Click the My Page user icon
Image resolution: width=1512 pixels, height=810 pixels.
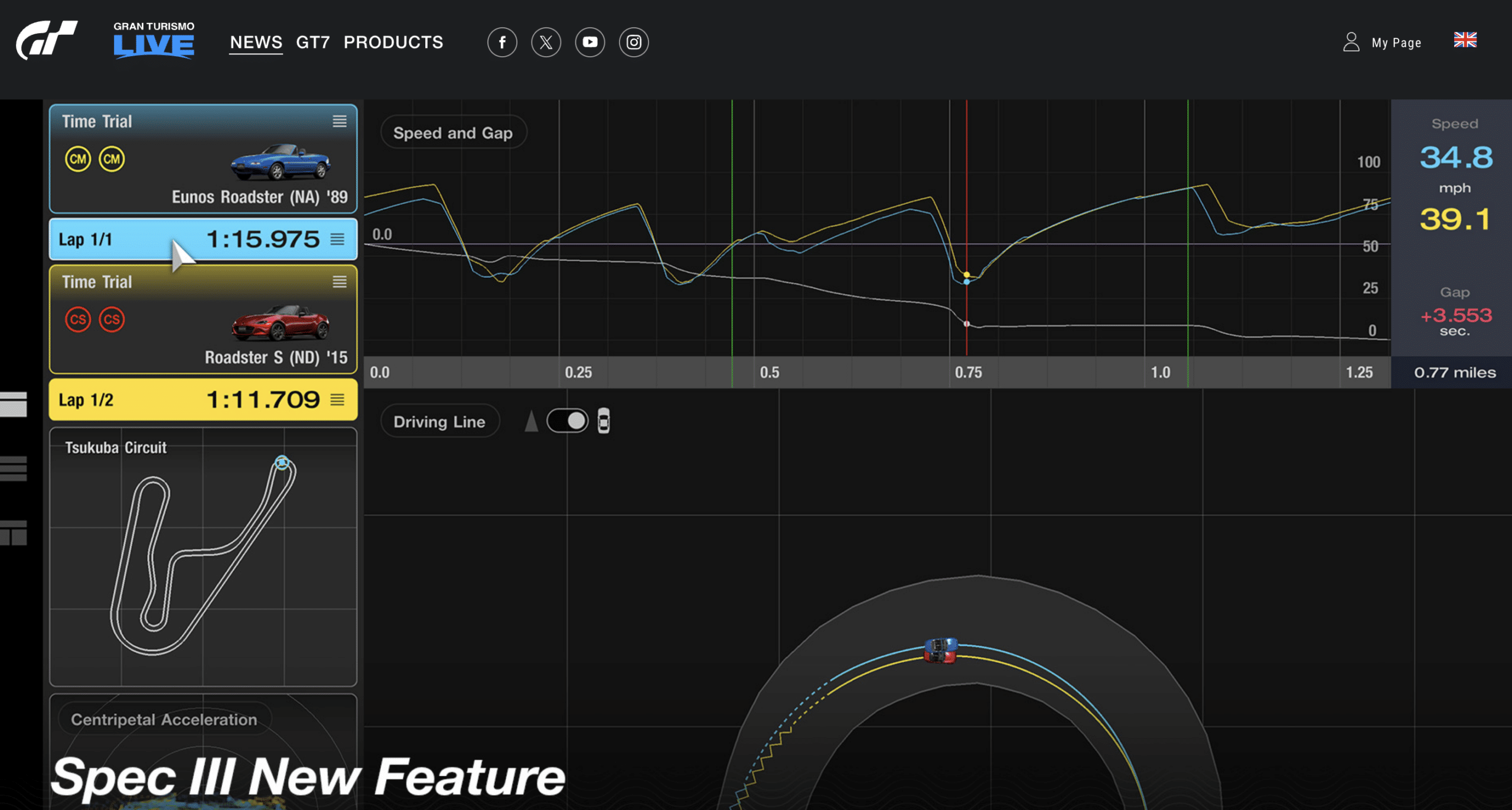(1351, 43)
